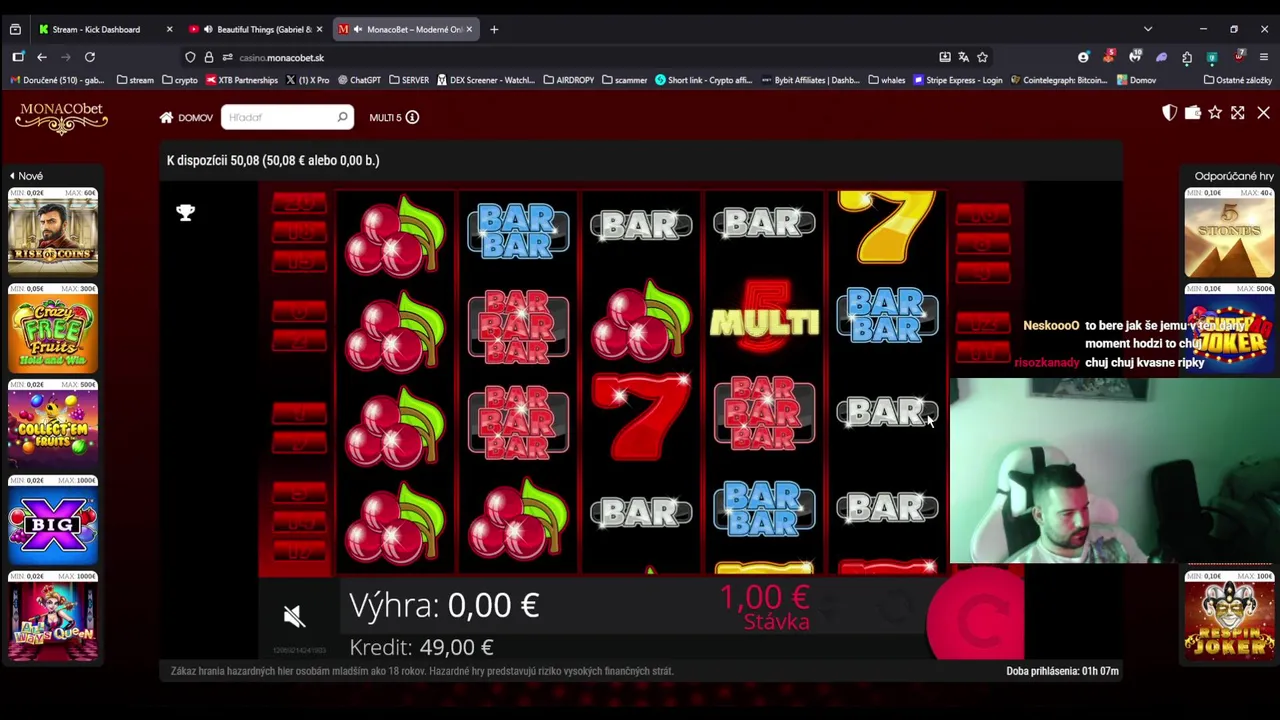Switch to Stream - Kick Dashboard tab
Image resolution: width=1280 pixels, height=720 pixels.
pyautogui.click(x=96, y=29)
